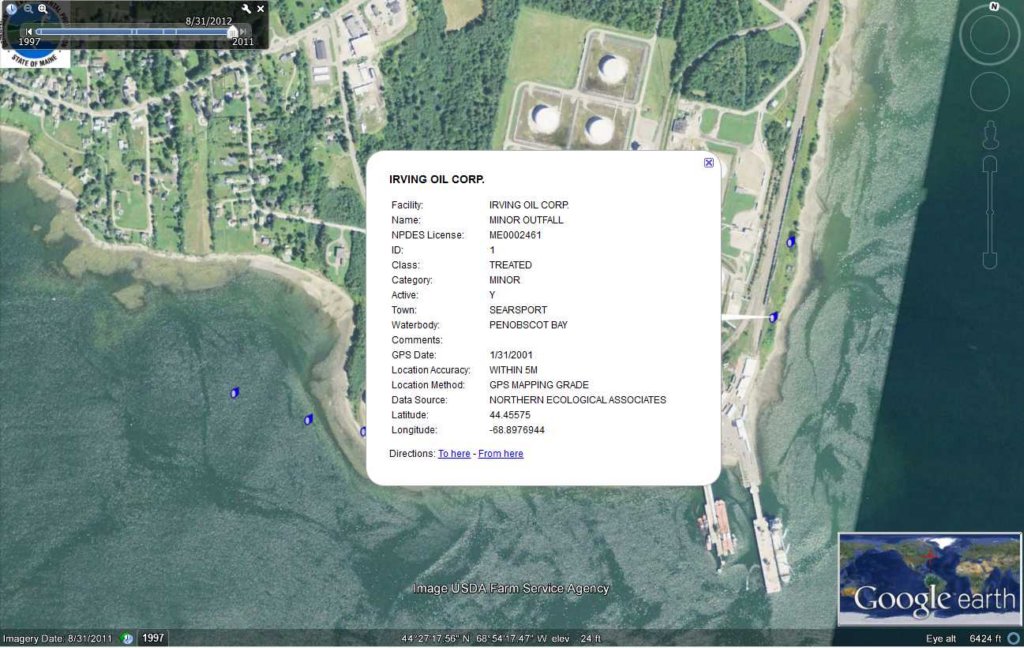
Task: Reset view north with N compass marker
Action: (994, 7)
